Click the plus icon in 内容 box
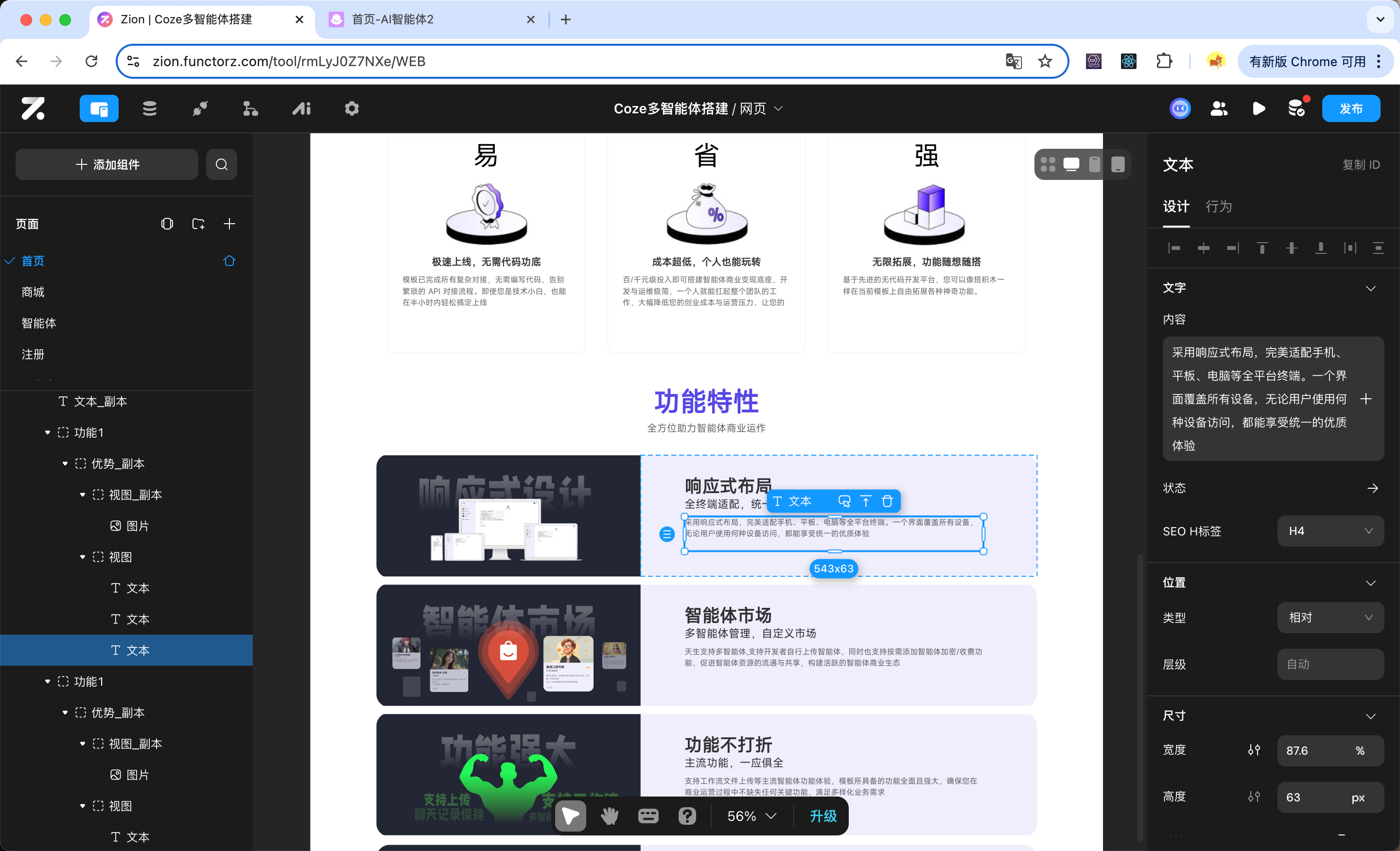1400x851 pixels. tap(1366, 398)
